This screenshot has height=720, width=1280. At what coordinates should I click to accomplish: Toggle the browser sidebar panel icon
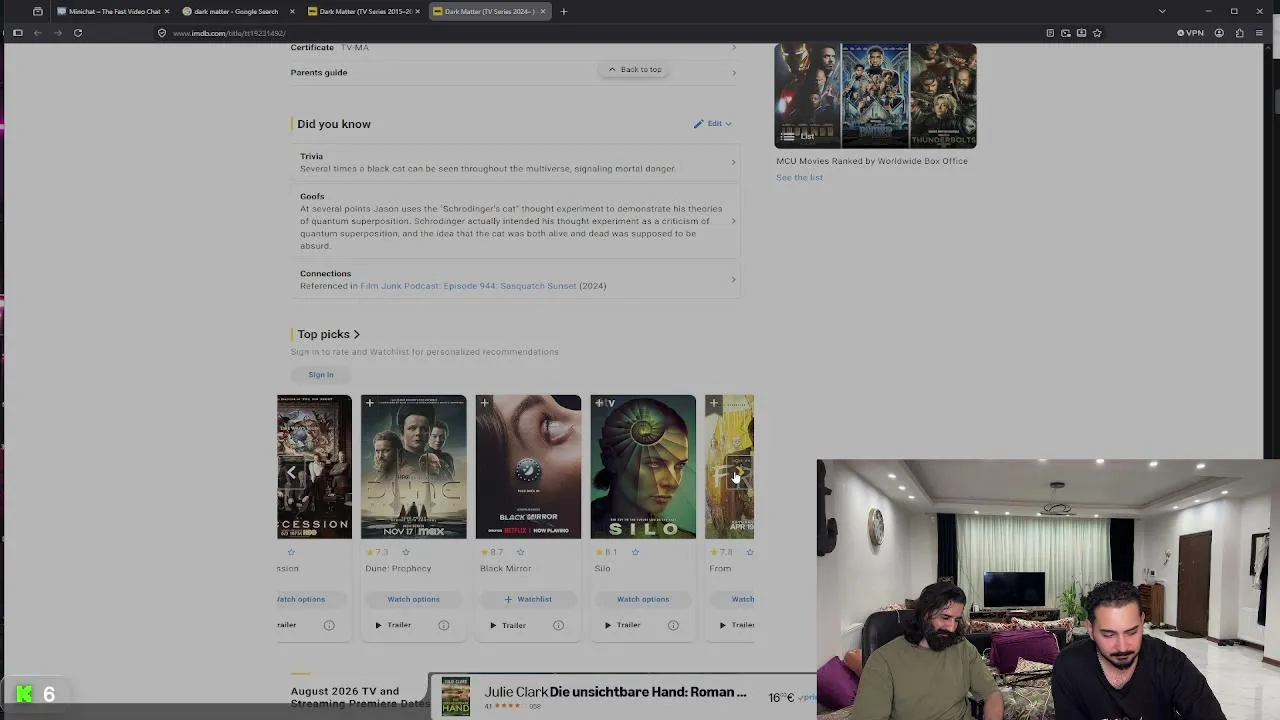pyautogui.click(x=17, y=33)
